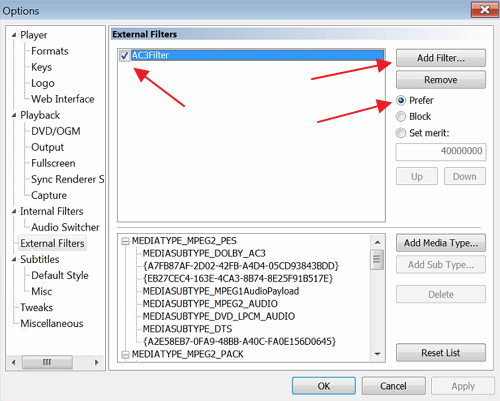Select the Internal Filters tree item
Viewport: 500px width, 401px height.
coord(52,211)
